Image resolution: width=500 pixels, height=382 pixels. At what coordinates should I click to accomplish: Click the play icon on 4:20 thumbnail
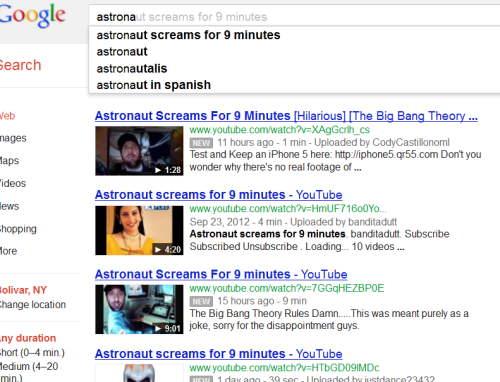[x=158, y=250]
